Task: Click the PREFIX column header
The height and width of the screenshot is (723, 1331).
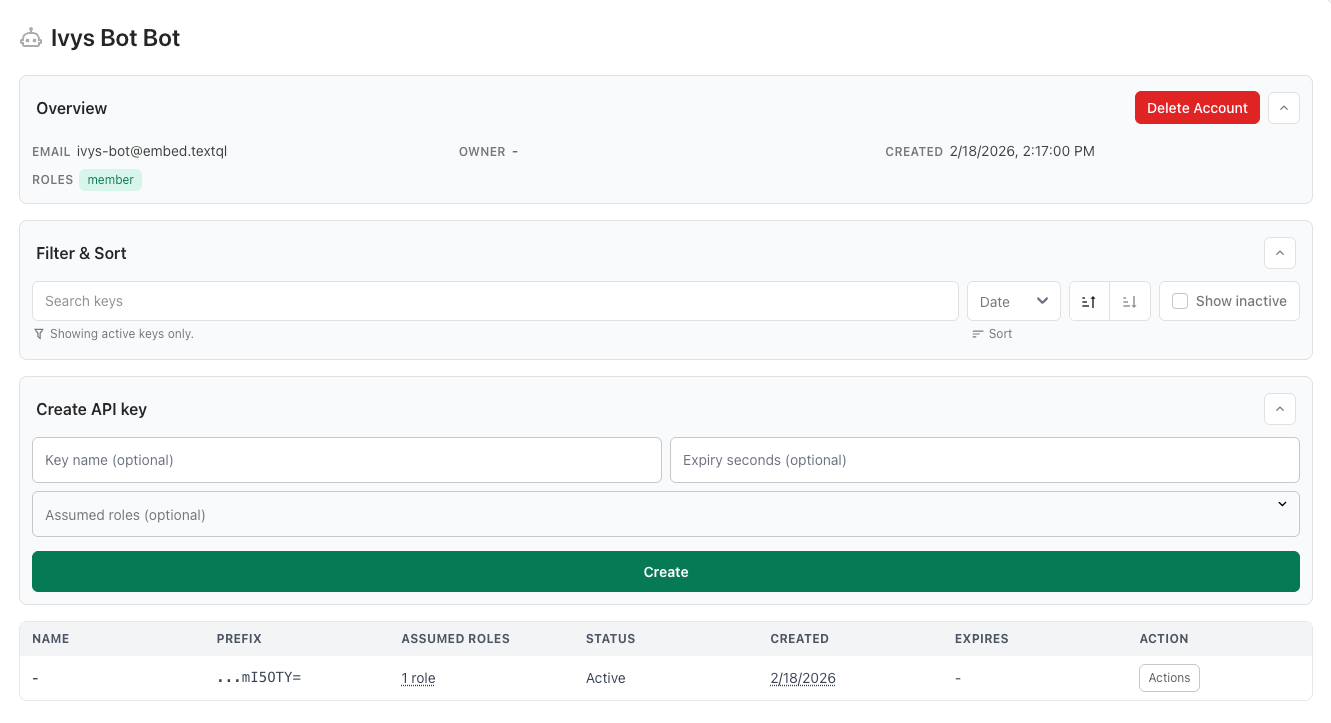Action: pyautogui.click(x=239, y=638)
